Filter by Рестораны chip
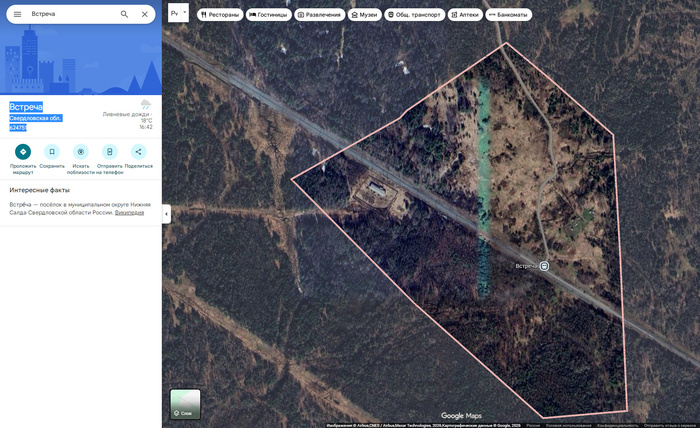The image size is (700, 428). (x=220, y=15)
